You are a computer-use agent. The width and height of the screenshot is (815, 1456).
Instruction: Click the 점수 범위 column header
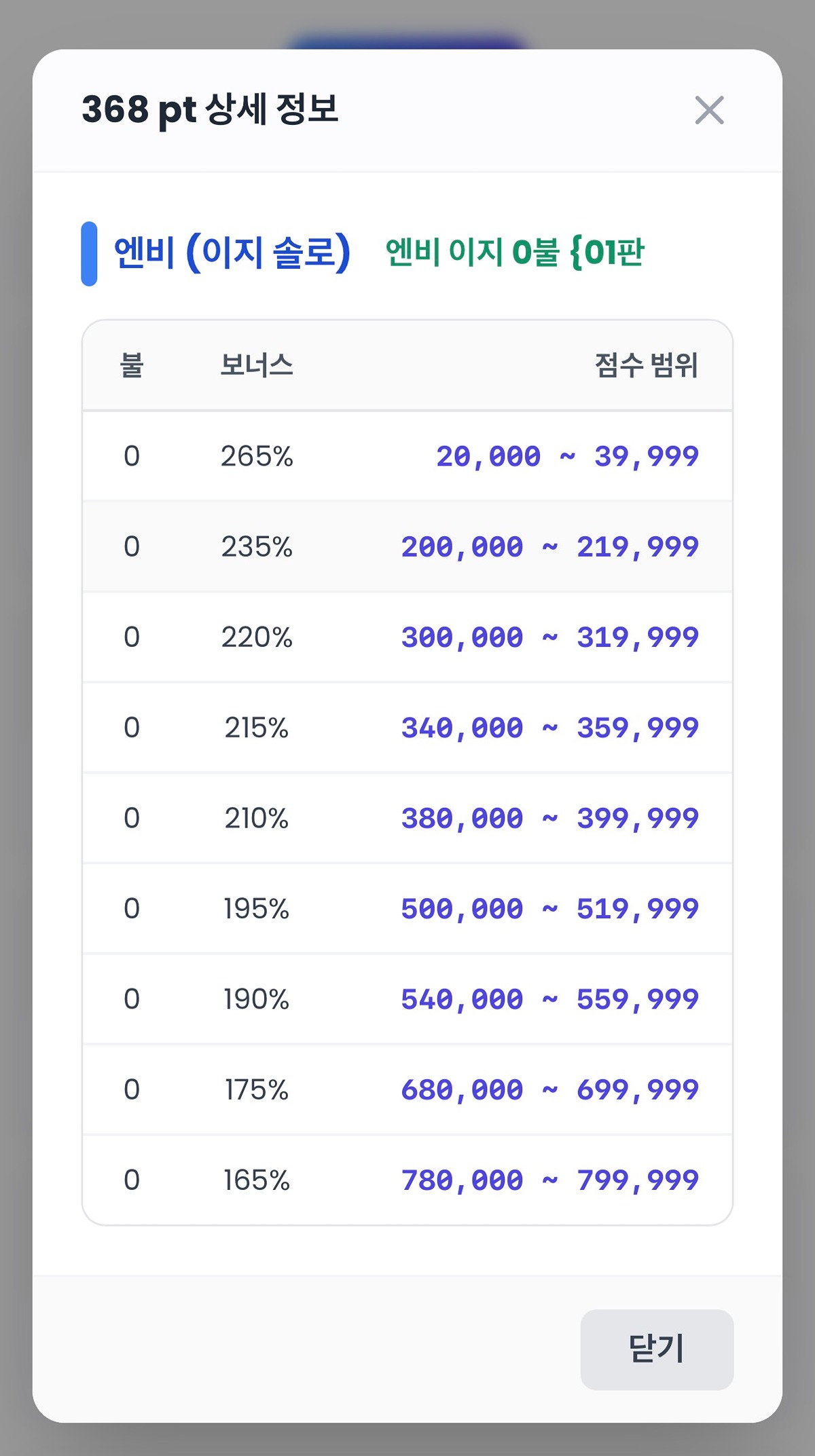646,365
